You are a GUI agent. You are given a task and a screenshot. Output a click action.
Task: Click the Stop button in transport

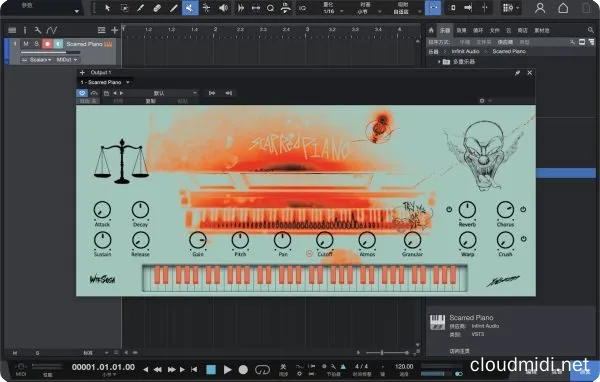click(x=211, y=369)
